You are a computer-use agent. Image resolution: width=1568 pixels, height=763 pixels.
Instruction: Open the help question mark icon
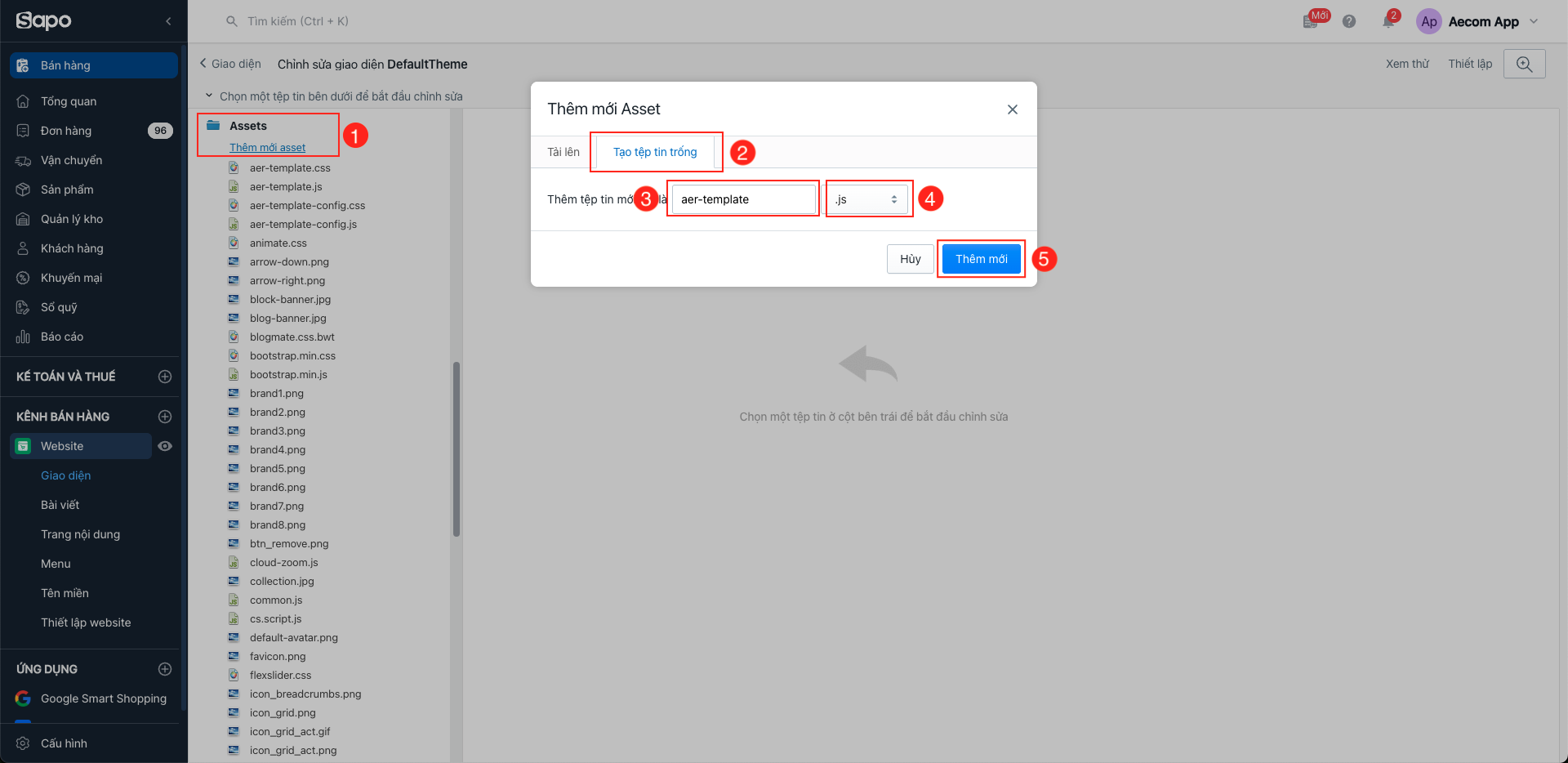tap(1349, 21)
